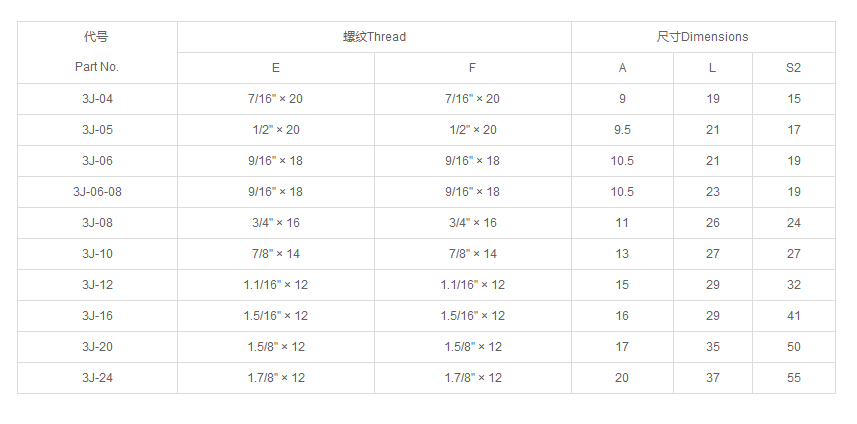857x424 pixels.
Task: Click the 尺寸Dimensions column group header
Action: pyautogui.click(x=702, y=37)
